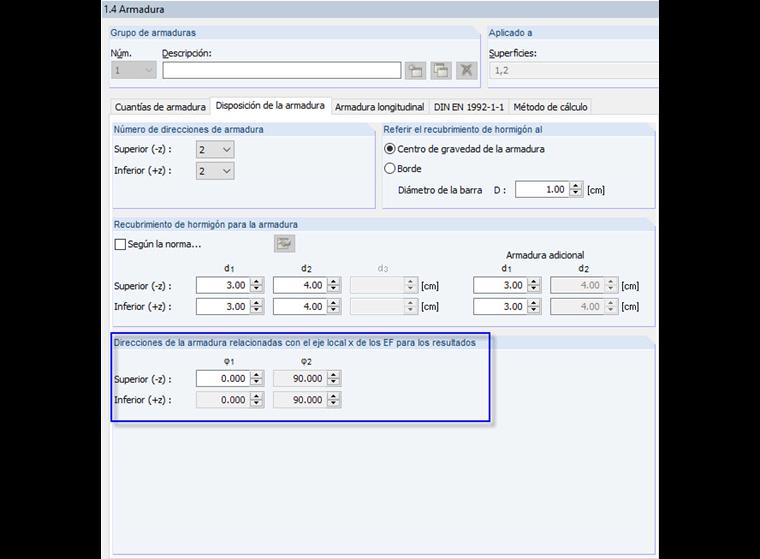
Task: Open Armadura longitudinal tab
Action: coord(380,107)
